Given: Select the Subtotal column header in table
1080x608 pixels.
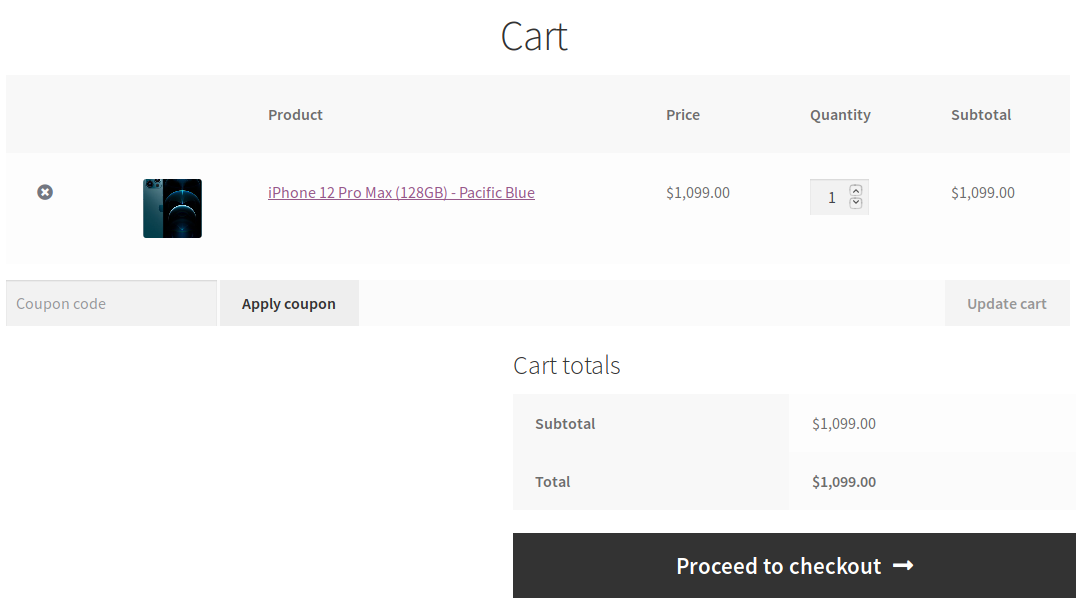Looking at the screenshot, I should coord(981,115).
